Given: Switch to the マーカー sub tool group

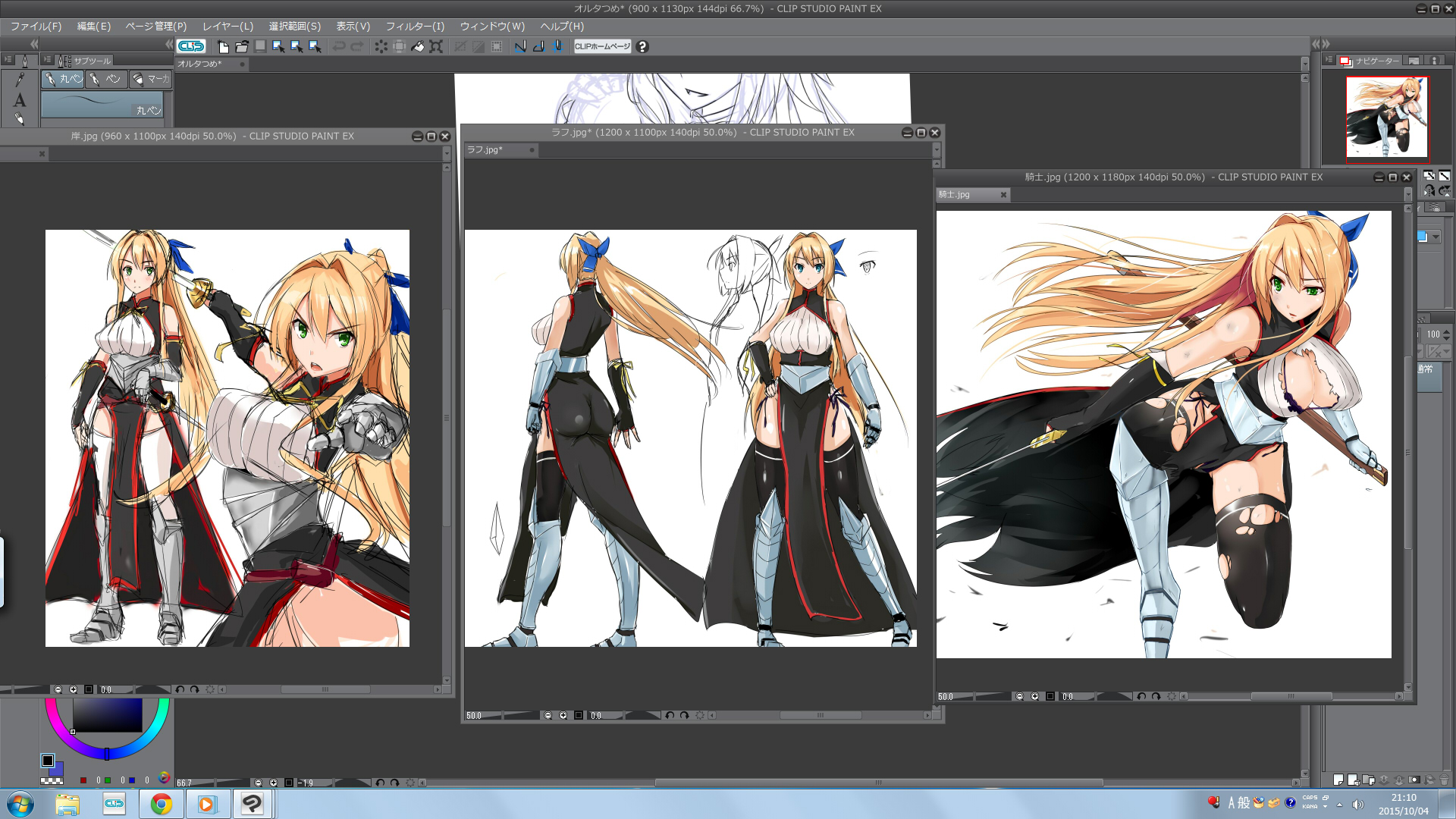Looking at the screenshot, I should 151,79.
